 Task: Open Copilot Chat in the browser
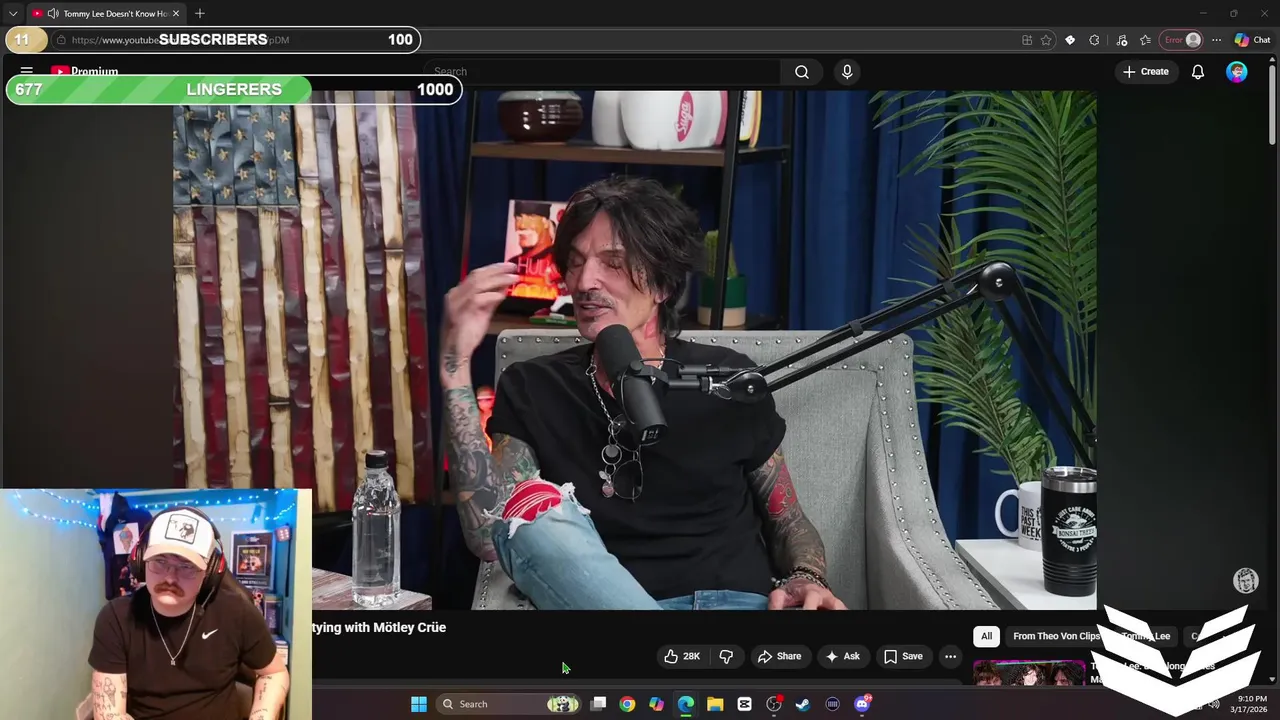[x=1252, y=40]
